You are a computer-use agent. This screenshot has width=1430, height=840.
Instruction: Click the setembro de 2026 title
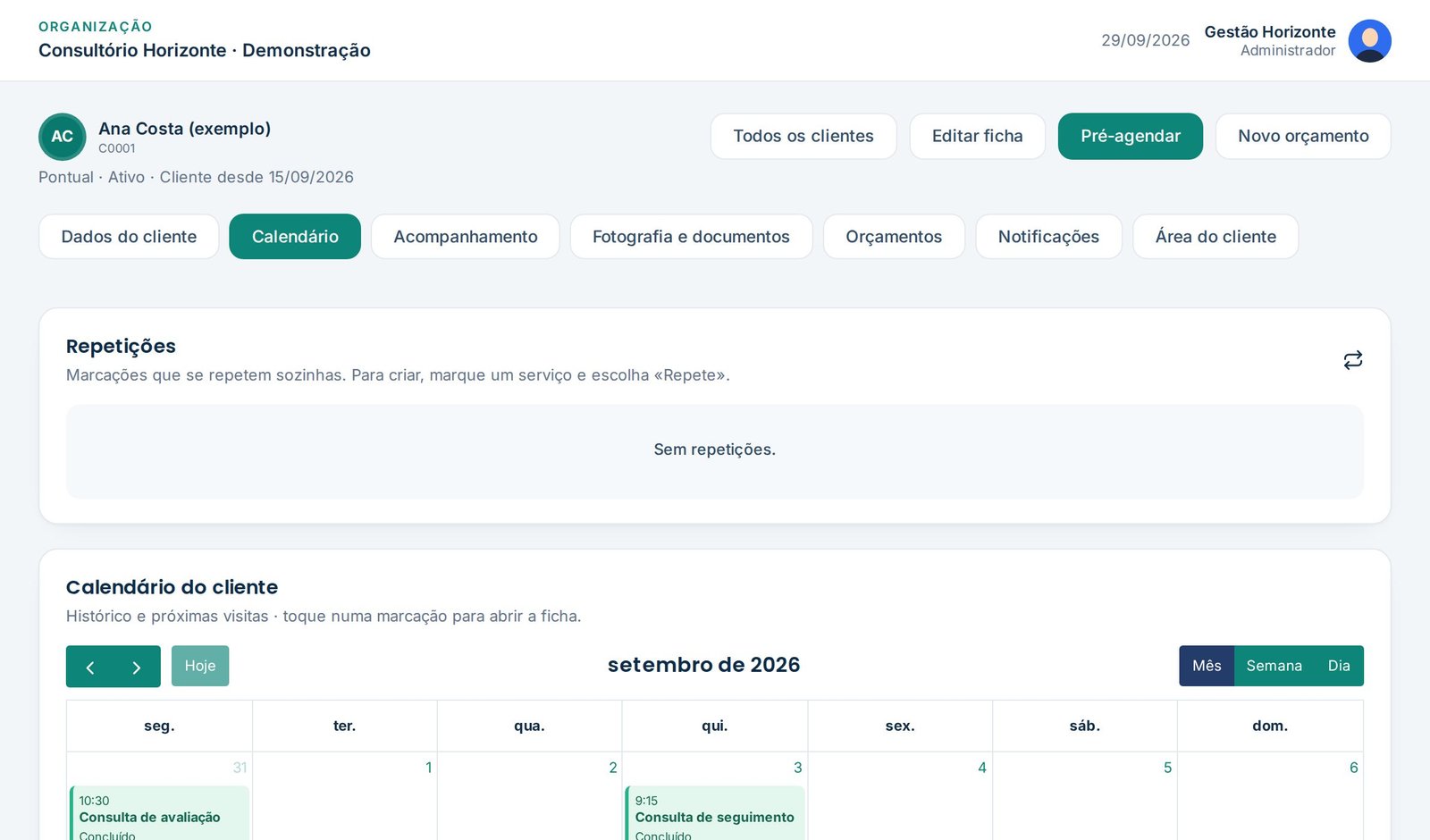tap(703, 665)
